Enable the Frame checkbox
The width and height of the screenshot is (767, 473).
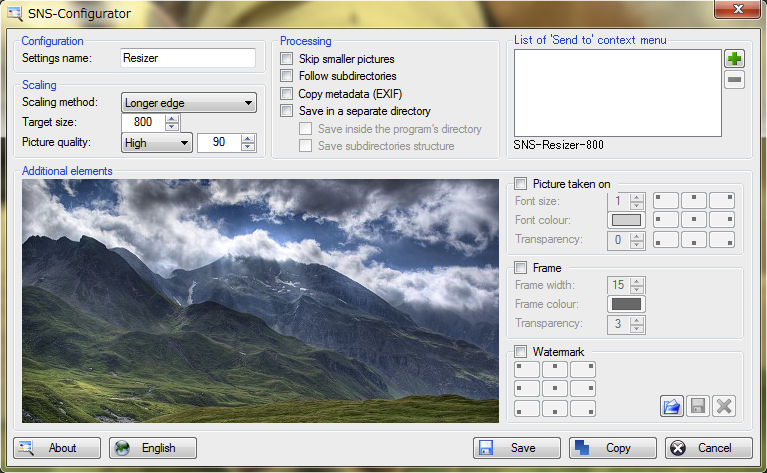click(x=520, y=268)
